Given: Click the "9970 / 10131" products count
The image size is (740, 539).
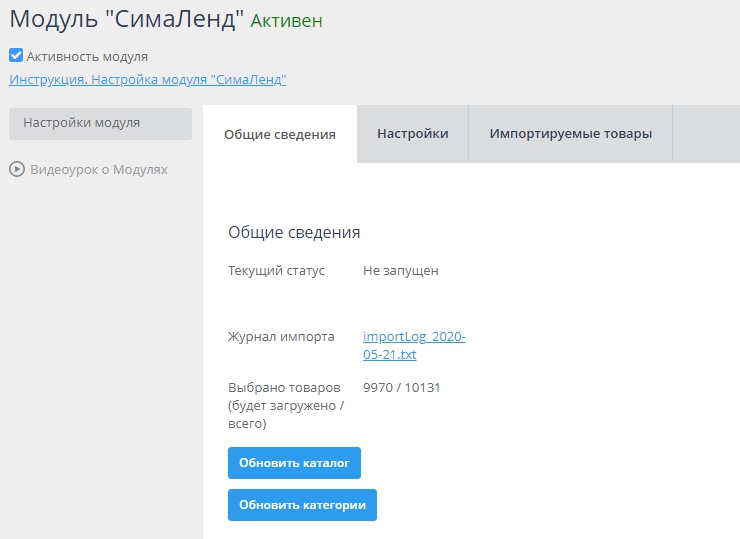Looking at the screenshot, I should [x=402, y=387].
